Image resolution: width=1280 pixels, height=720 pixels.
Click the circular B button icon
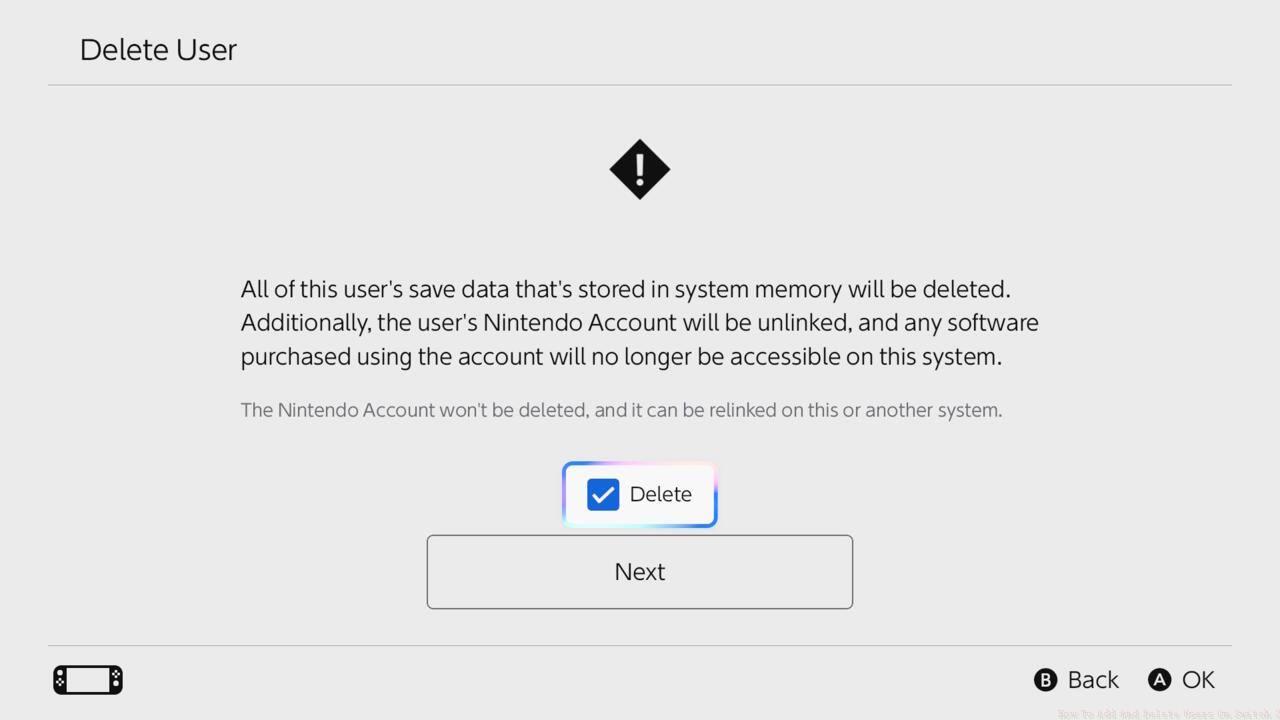tap(1045, 679)
